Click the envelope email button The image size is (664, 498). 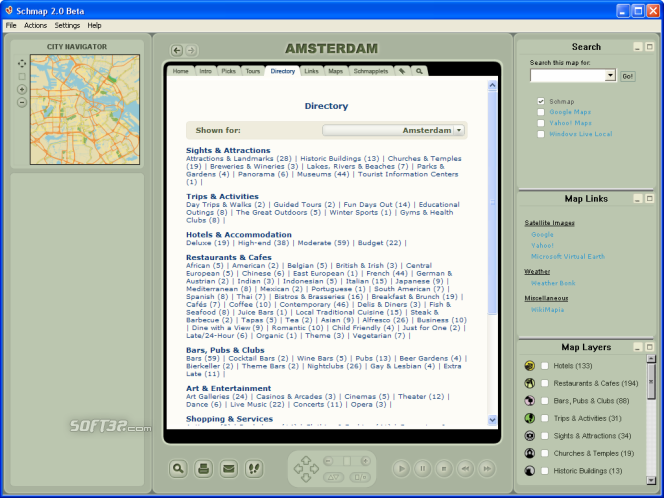tap(229, 469)
